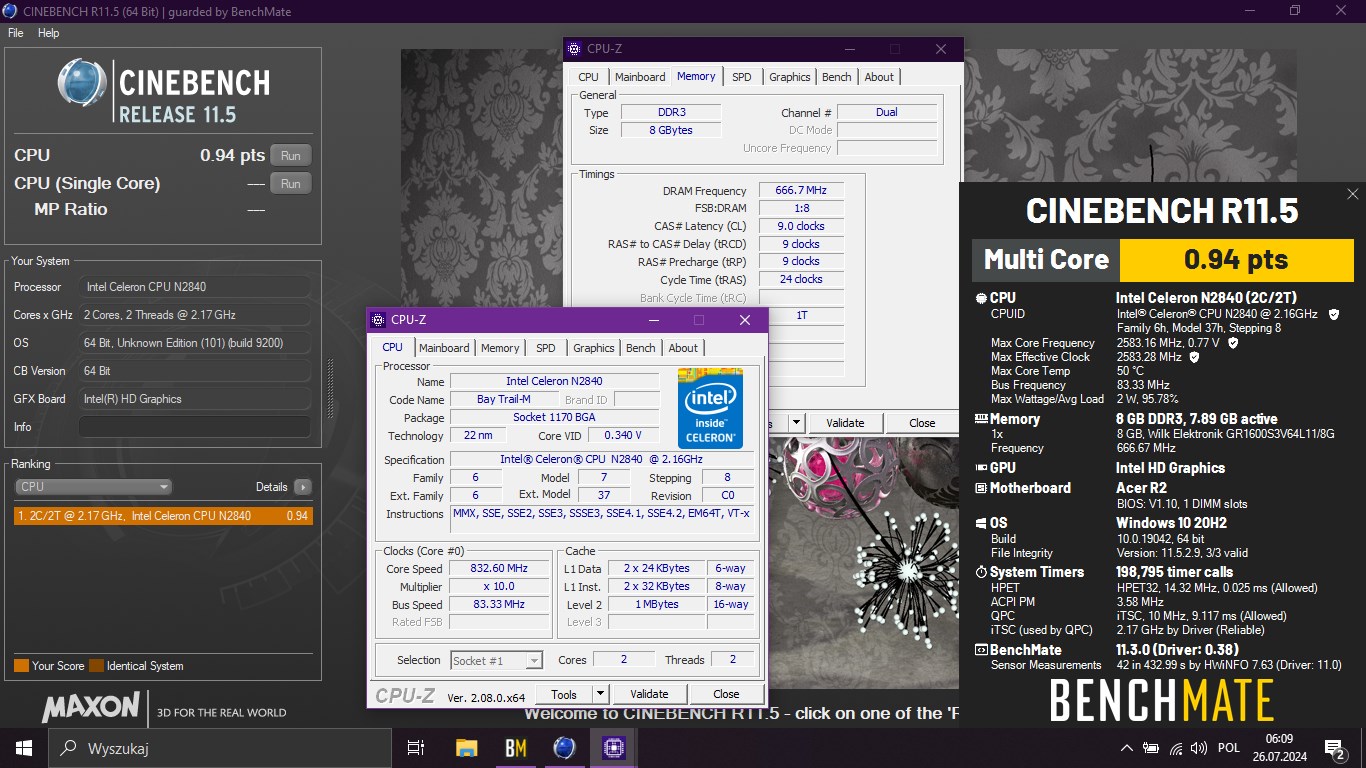Click the OS Windows icon in BenchMate panel
This screenshot has height=768, width=1366.
point(981,523)
